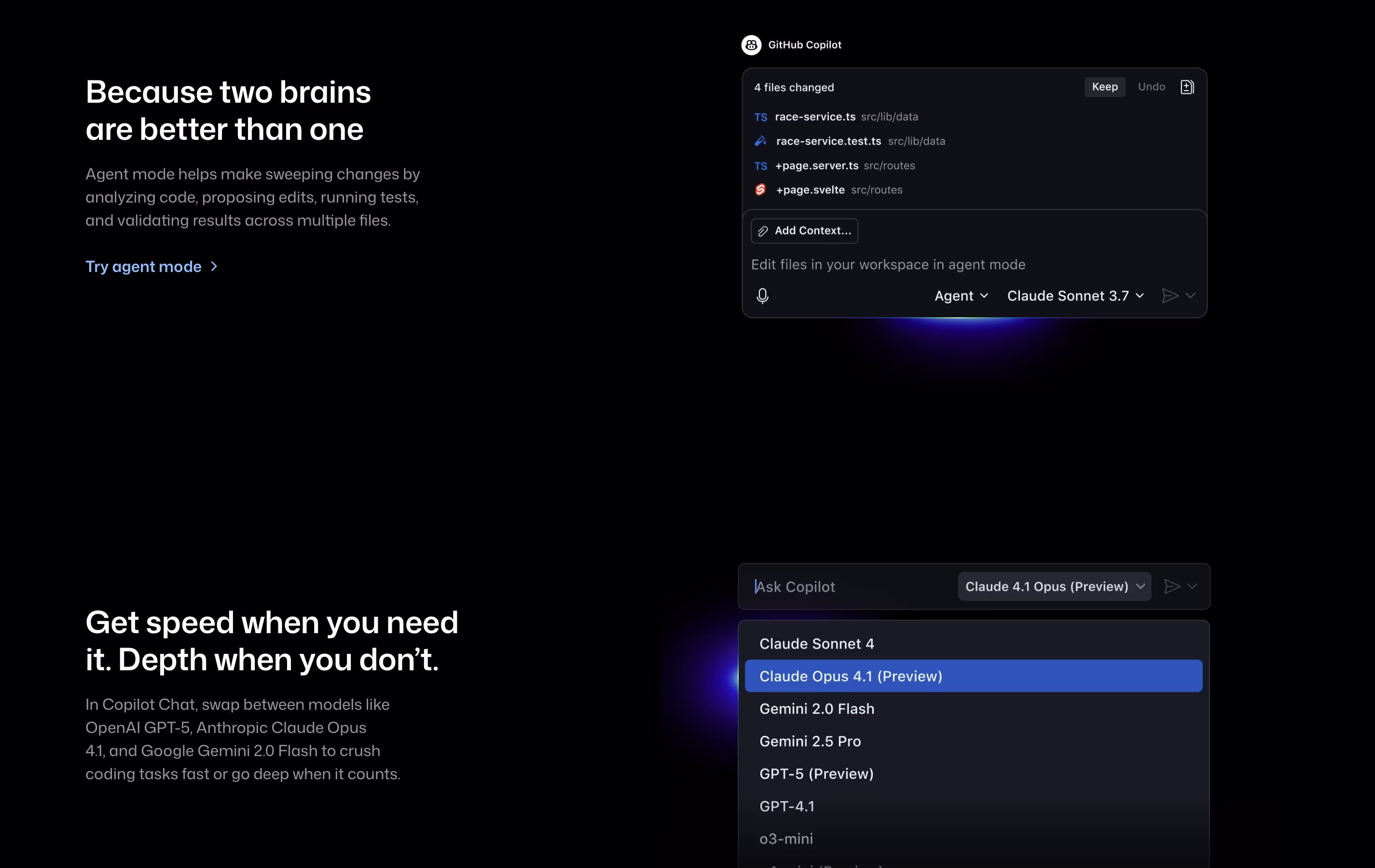Click the 4 files changed label
1375x868 pixels.
pyautogui.click(x=794, y=87)
